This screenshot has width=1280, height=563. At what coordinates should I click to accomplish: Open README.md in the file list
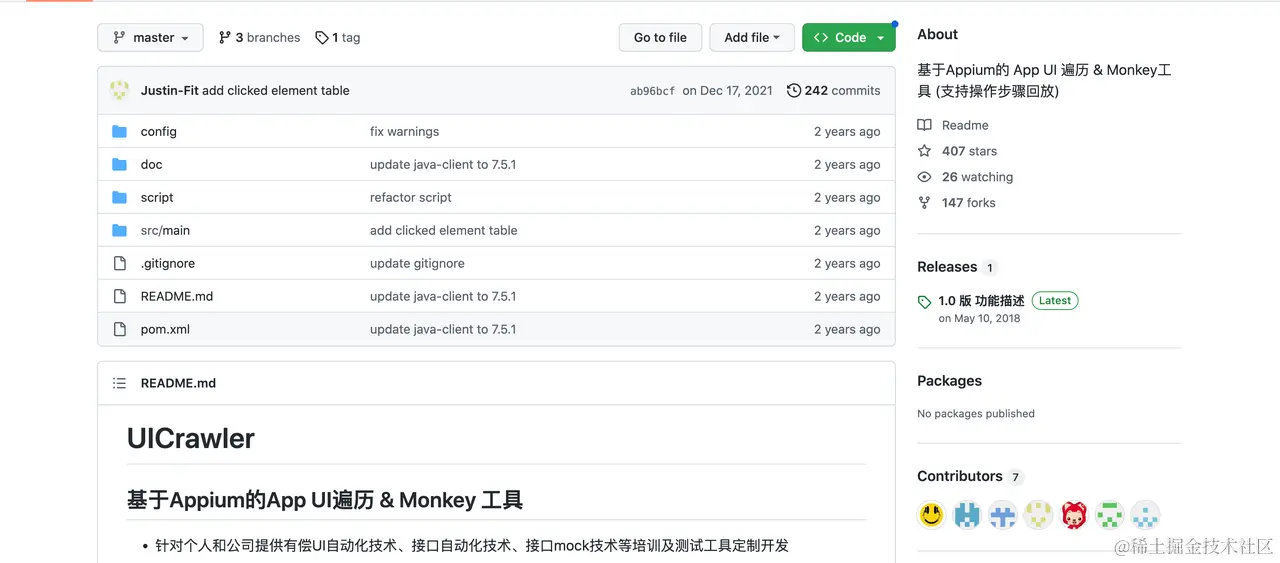pos(177,296)
